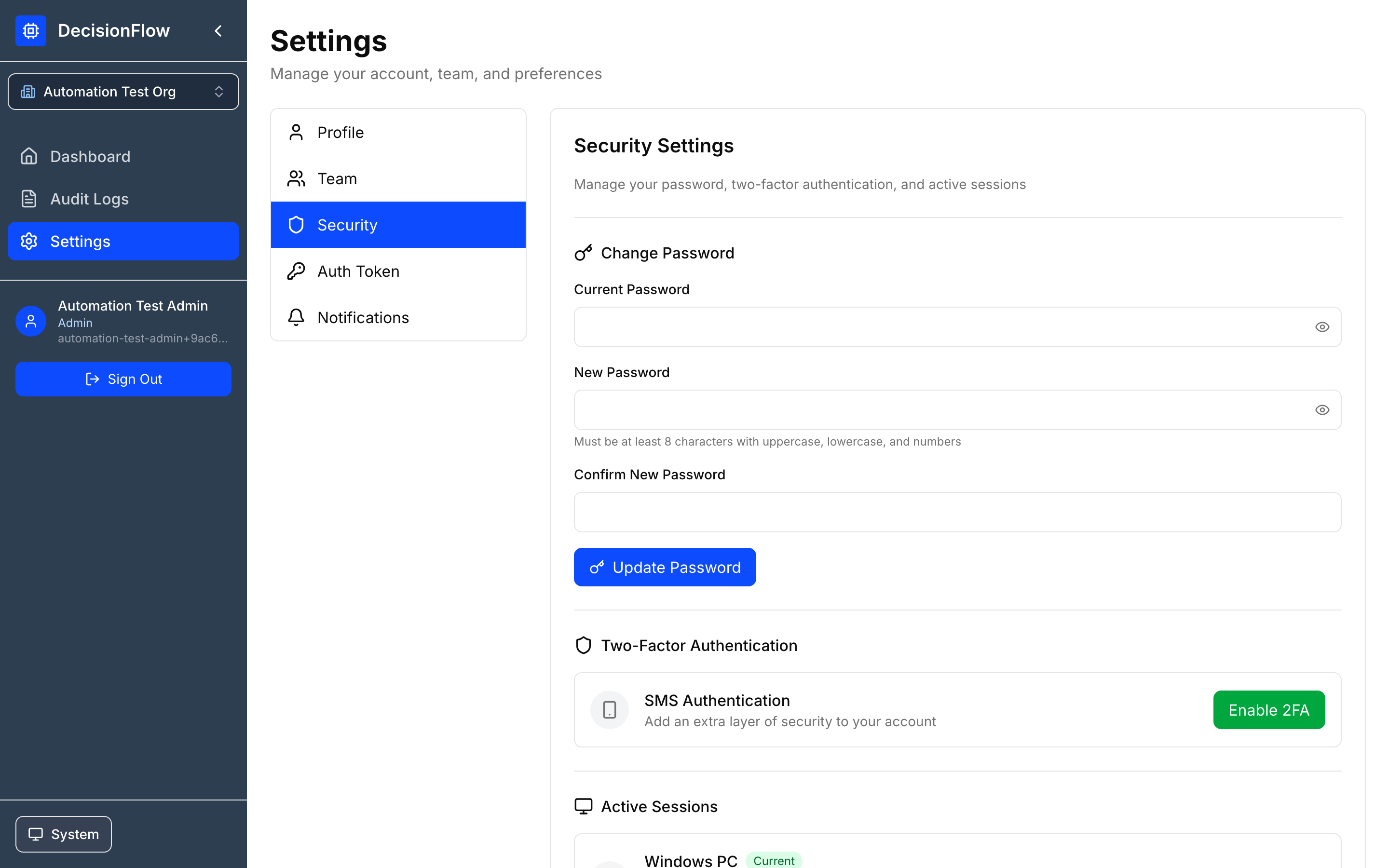Click the monitor icon in System button

coord(36,834)
